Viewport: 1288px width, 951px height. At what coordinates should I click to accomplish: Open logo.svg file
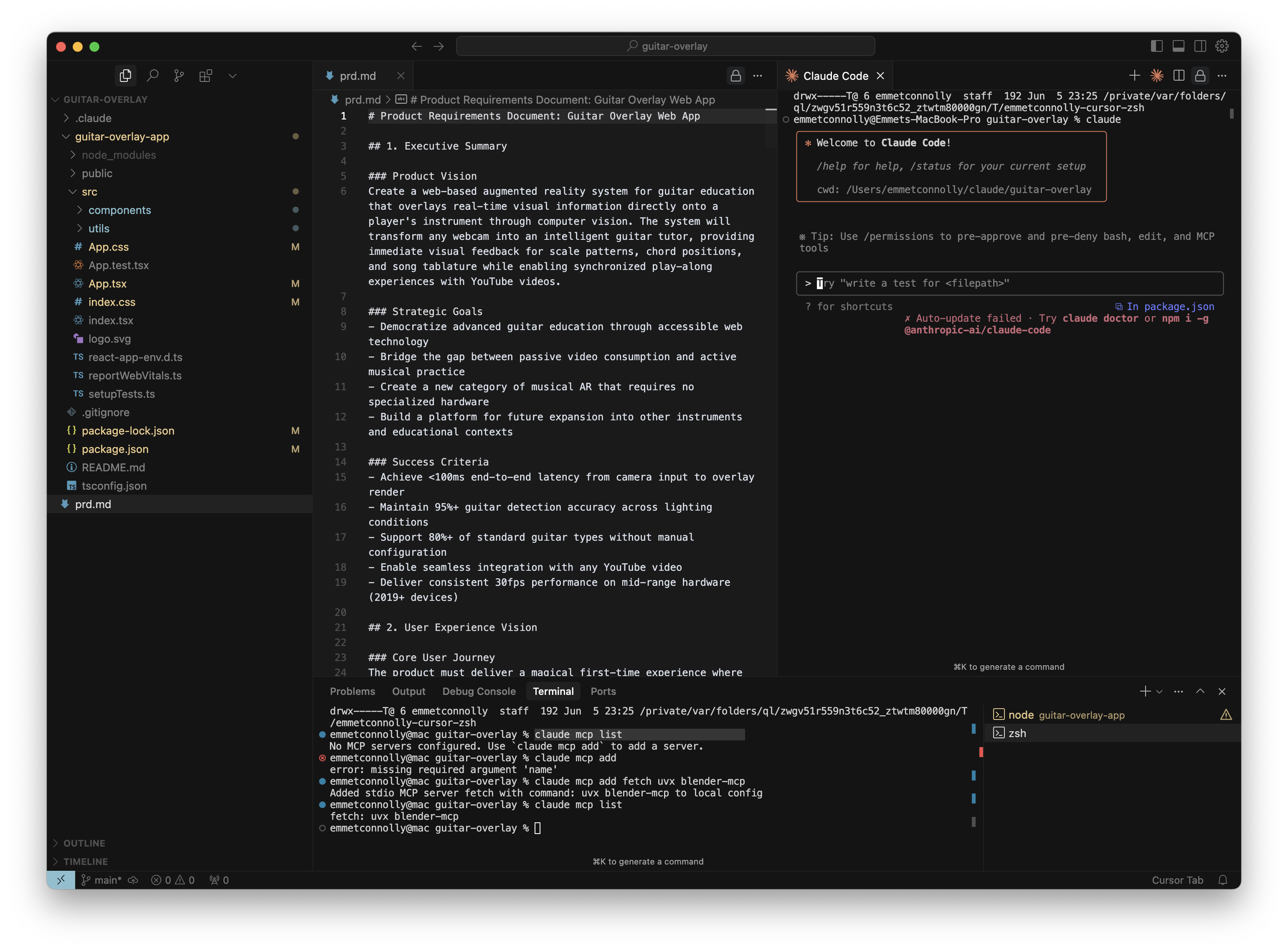(180, 339)
